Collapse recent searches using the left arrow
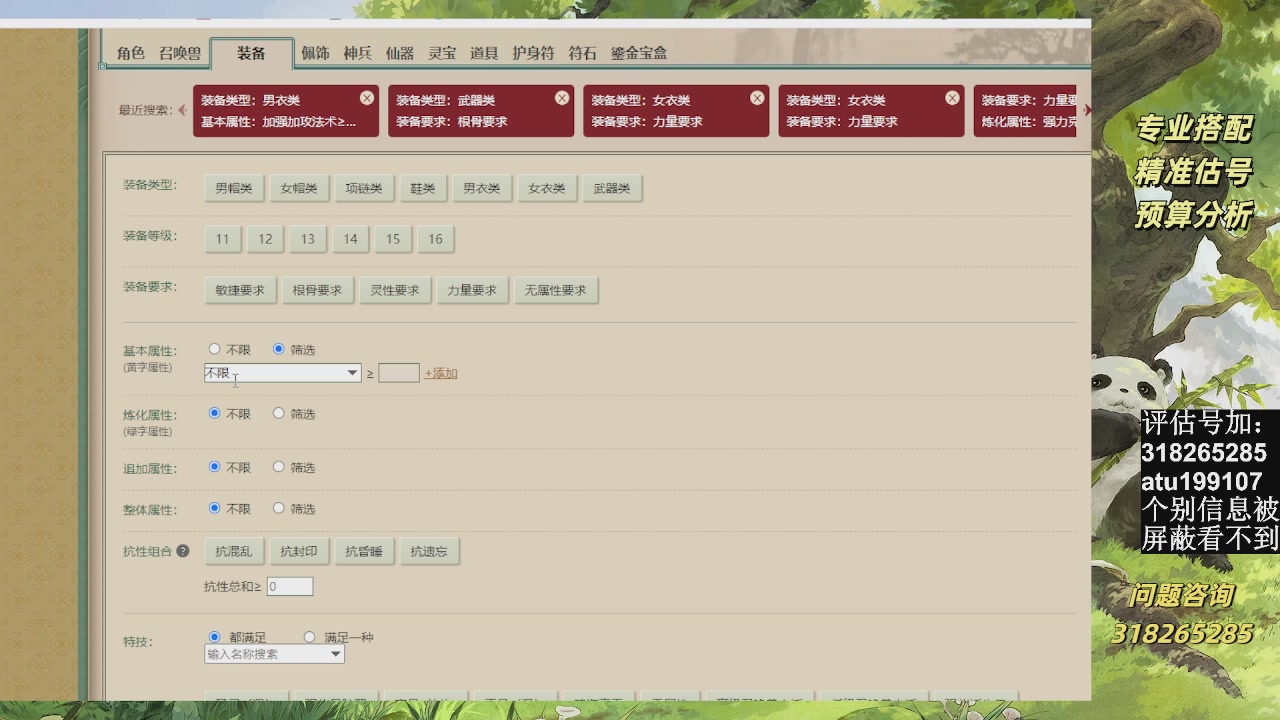 click(x=183, y=111)
